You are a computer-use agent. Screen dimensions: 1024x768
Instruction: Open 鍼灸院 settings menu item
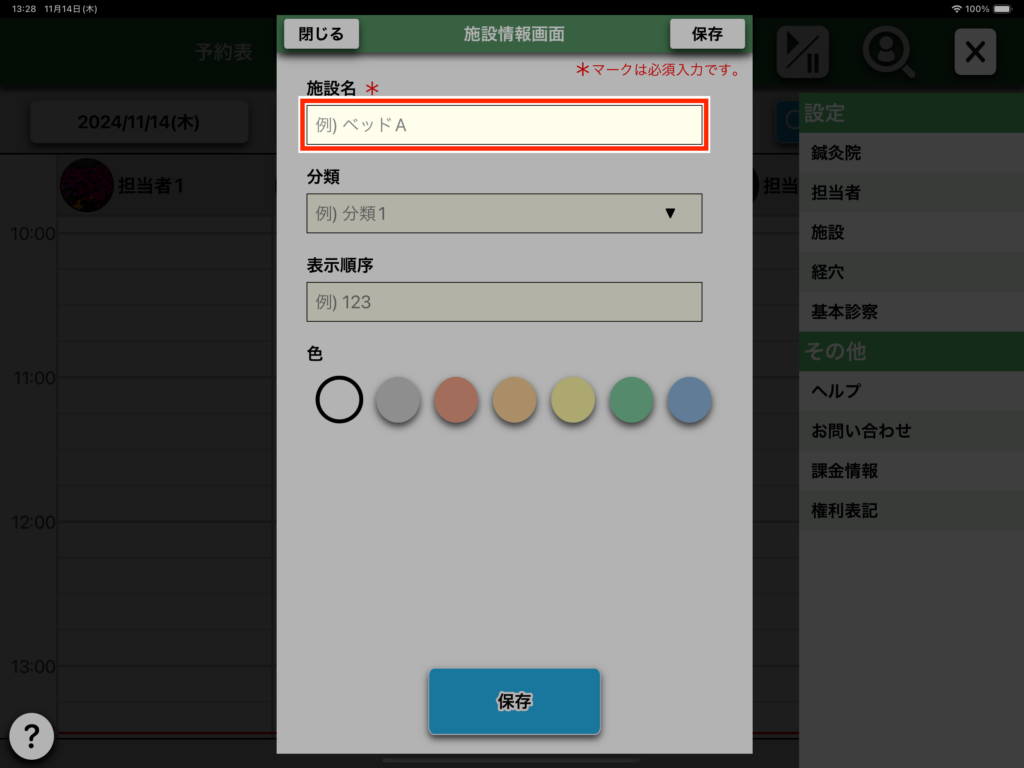836,153
